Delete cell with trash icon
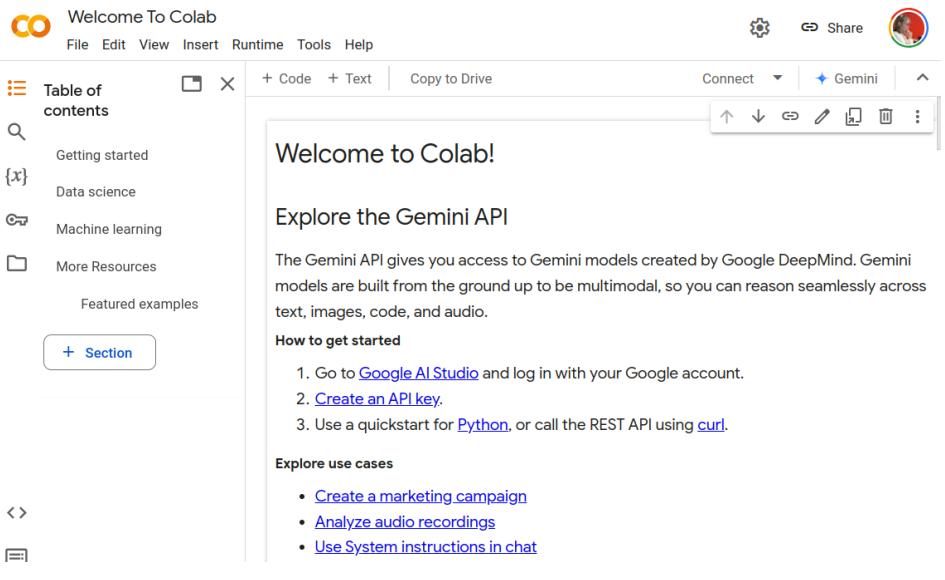This screenshot has height=580, width=945. pyautogui.click(x=885, y=117)
